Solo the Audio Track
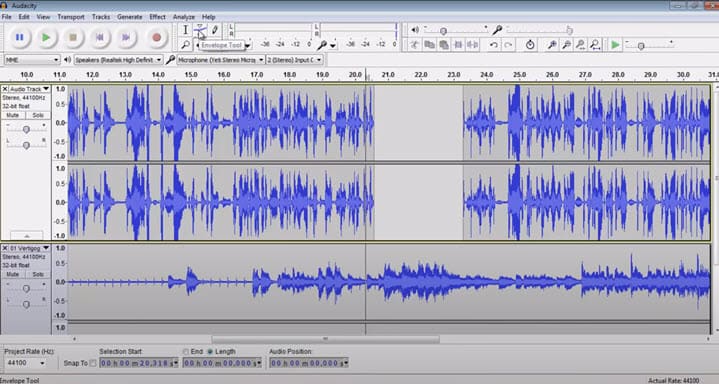 coord(38,115)
